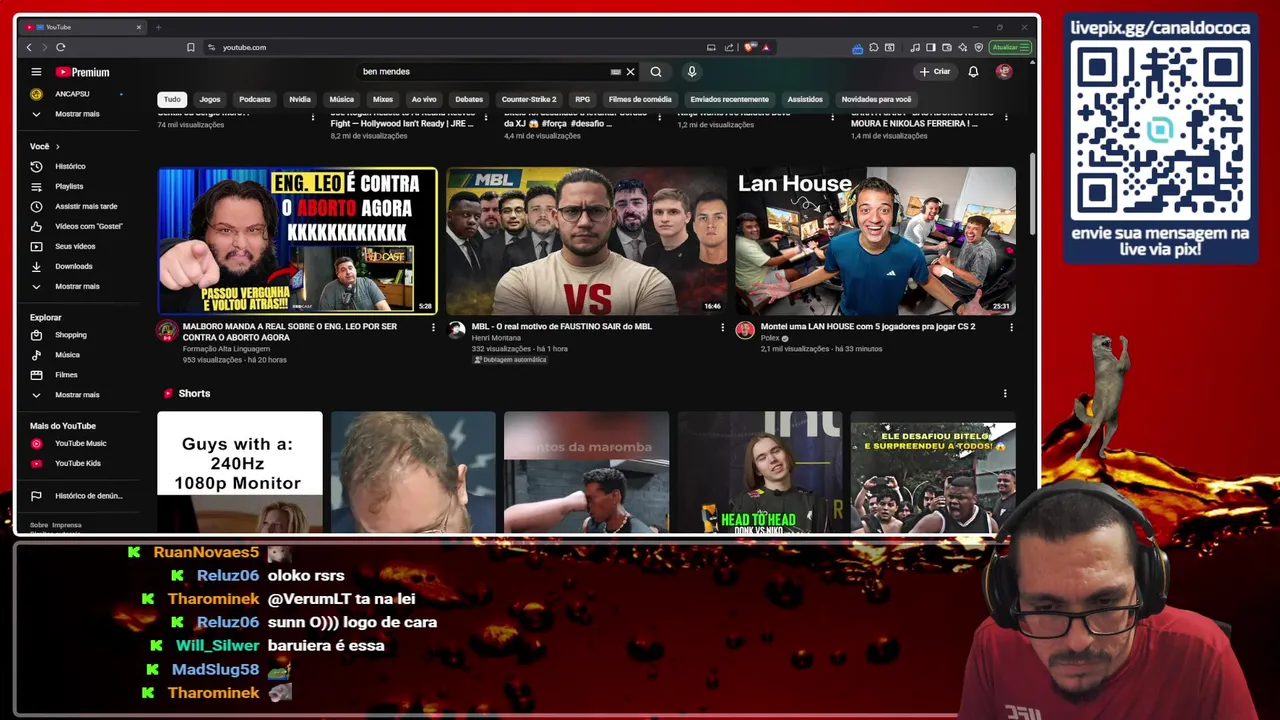Select the Jogos filter chip
Image resolution: width=1280 pixels, height=720 pixels.
pos(210,99)
